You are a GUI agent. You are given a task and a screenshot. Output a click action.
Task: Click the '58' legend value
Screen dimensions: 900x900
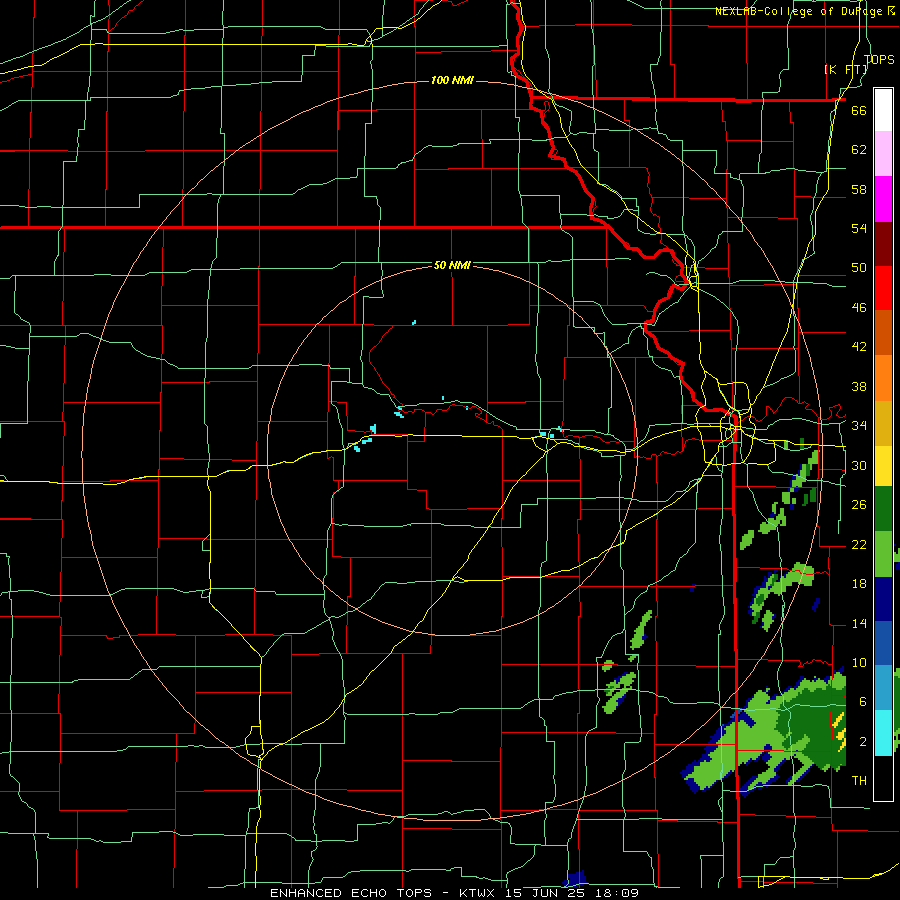[859, 189]
